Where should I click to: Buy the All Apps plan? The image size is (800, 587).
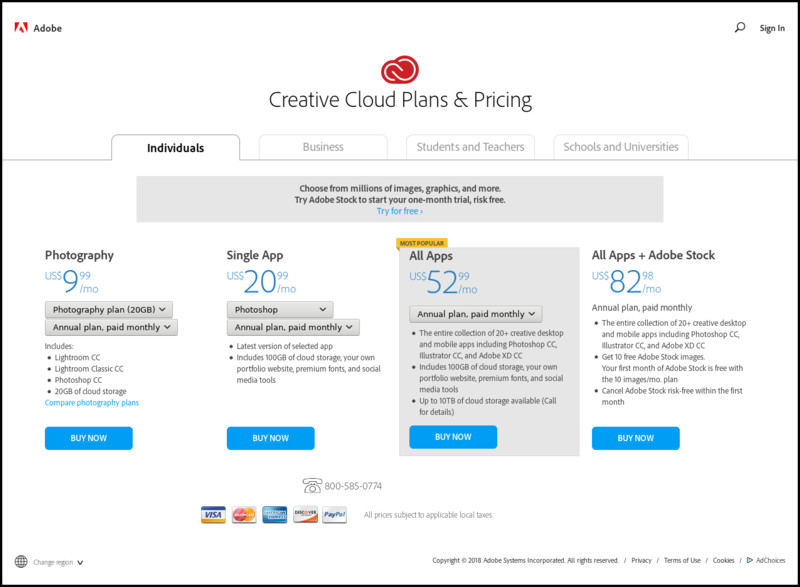pyautogui.click(x=453, y=437)
